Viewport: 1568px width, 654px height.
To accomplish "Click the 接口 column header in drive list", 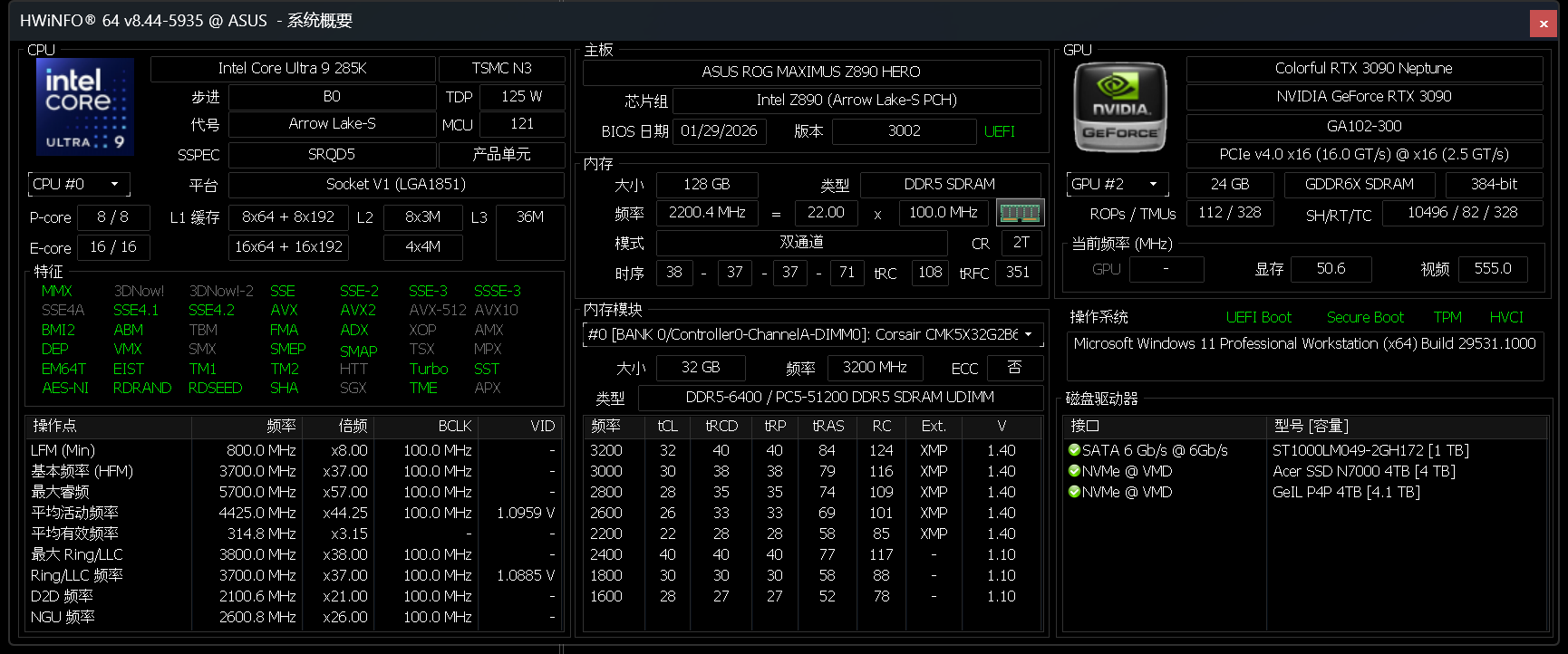I will pos(1166,426).
